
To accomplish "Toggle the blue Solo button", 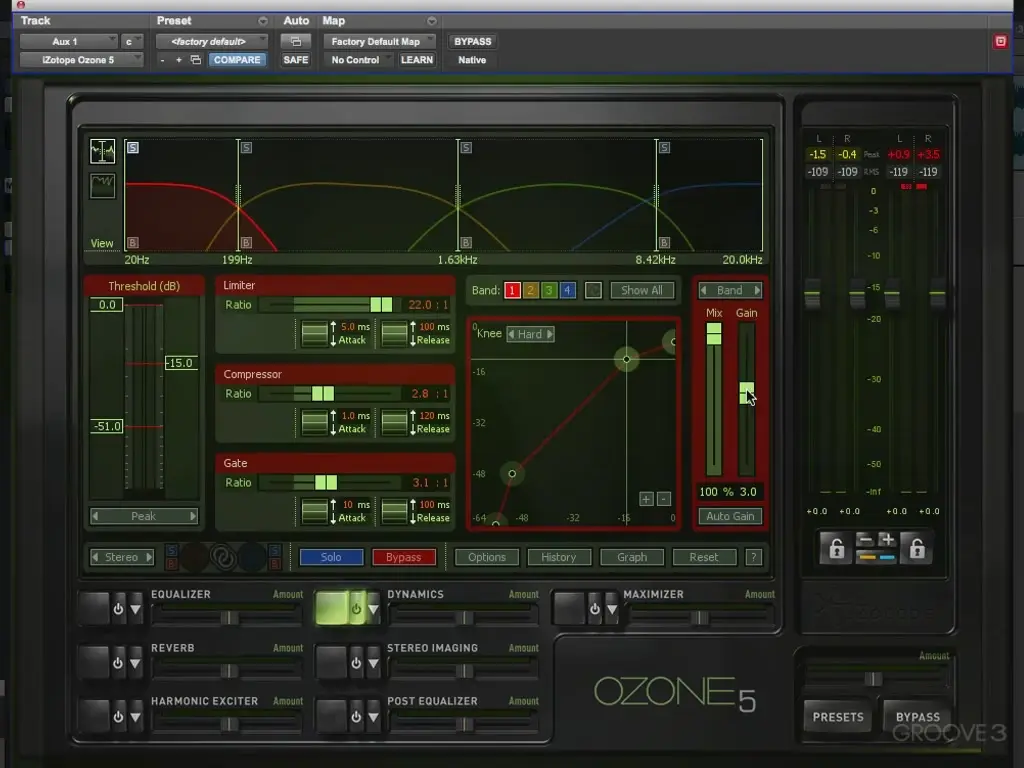I will 331,557.
